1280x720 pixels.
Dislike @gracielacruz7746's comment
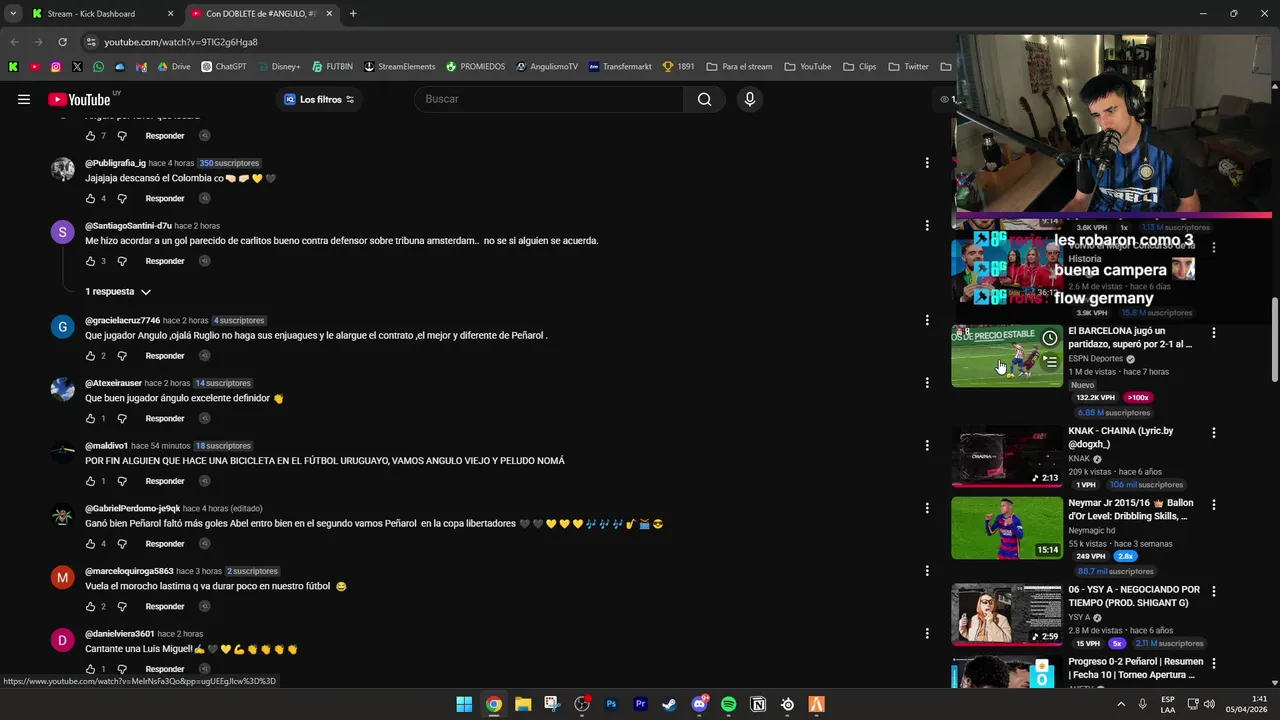[122, 356]
